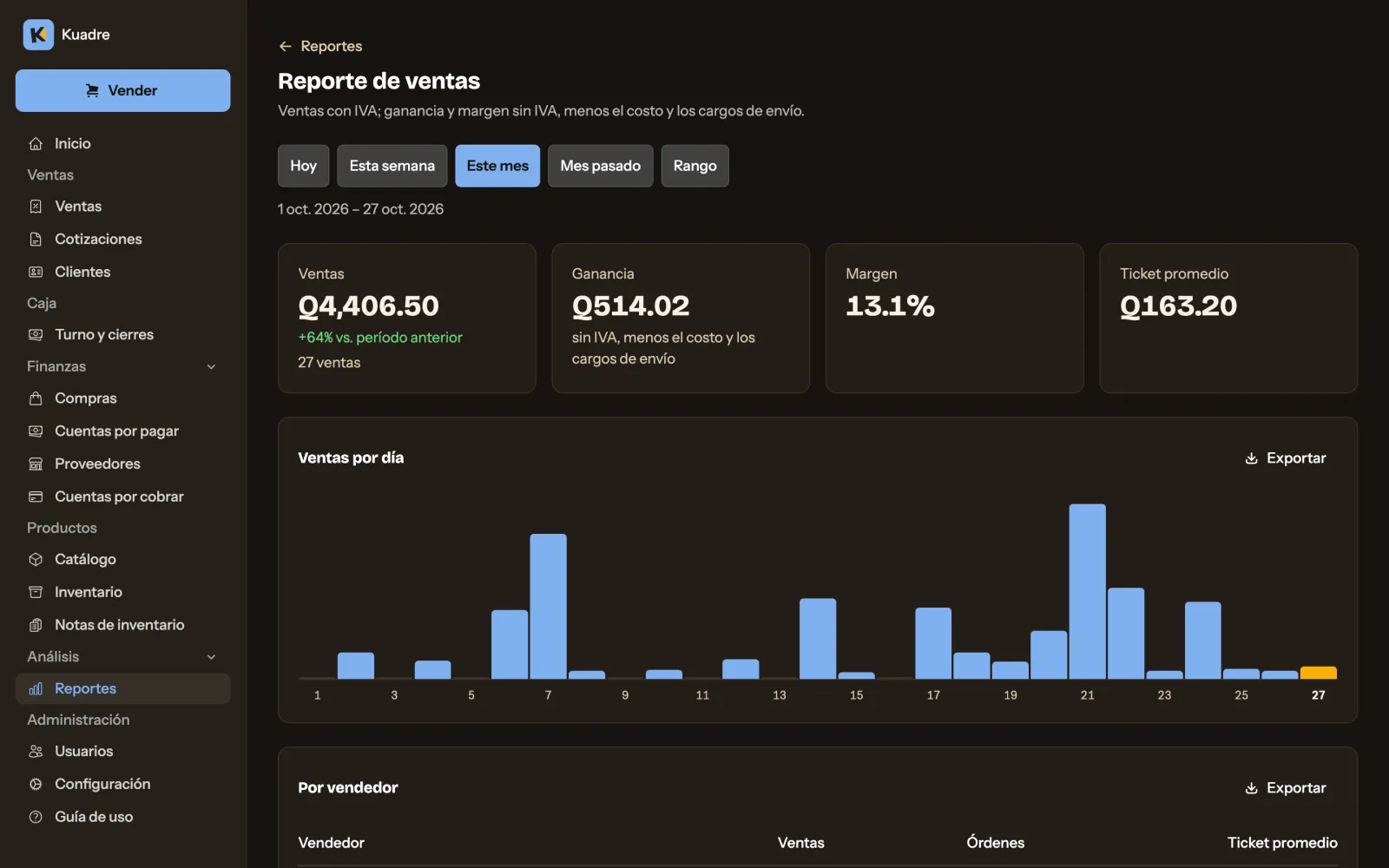Click the Configuración gear icon
The width and height of the screenshot is (1389, 868).
36,784
